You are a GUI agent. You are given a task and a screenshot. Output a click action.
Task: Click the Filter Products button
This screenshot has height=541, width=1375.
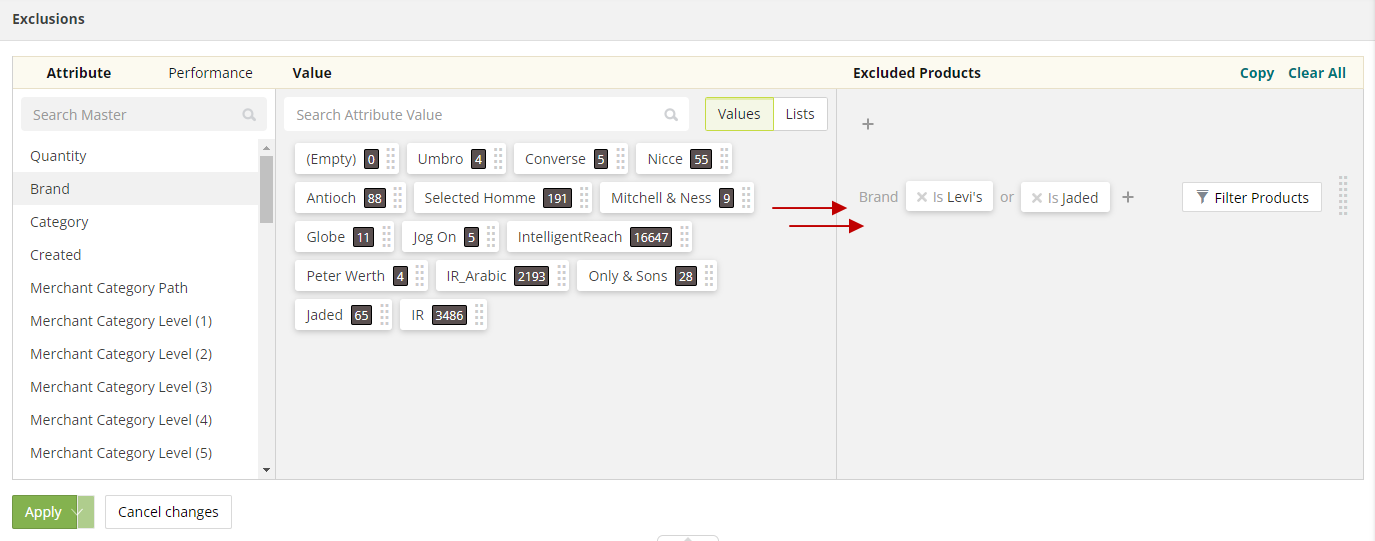1252,197
